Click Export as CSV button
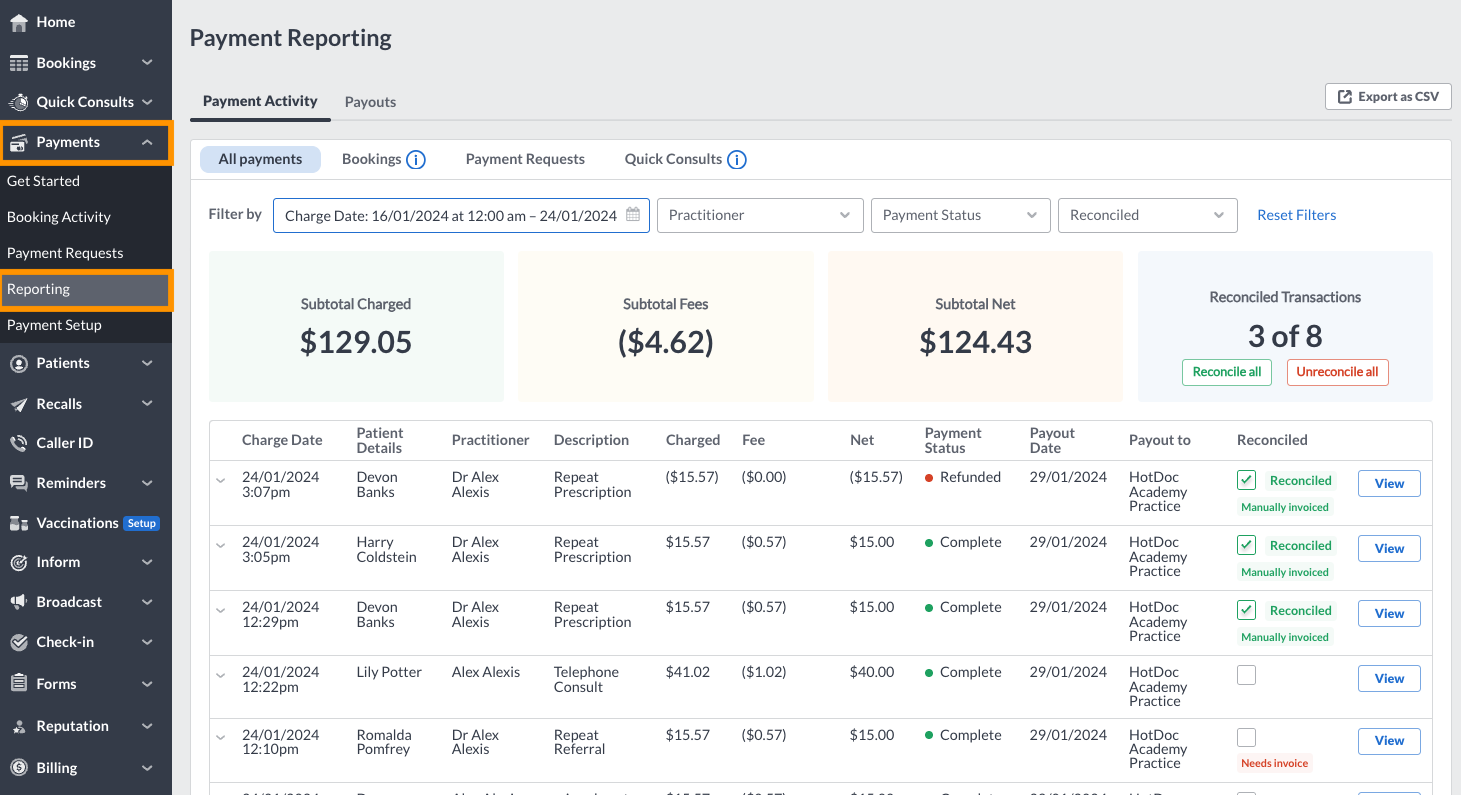This screenshot has height=795, width=1461. point(1388,97)
